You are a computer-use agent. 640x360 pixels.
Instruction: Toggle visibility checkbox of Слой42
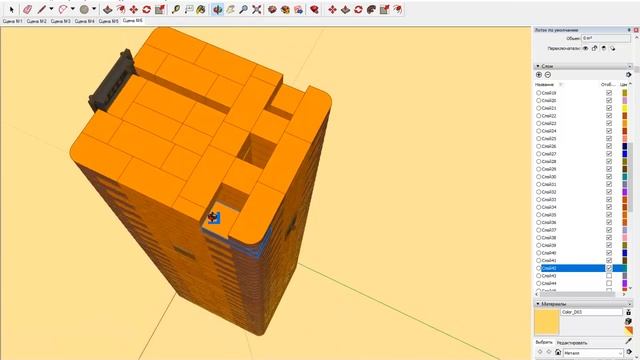click(x=609, y=268)
